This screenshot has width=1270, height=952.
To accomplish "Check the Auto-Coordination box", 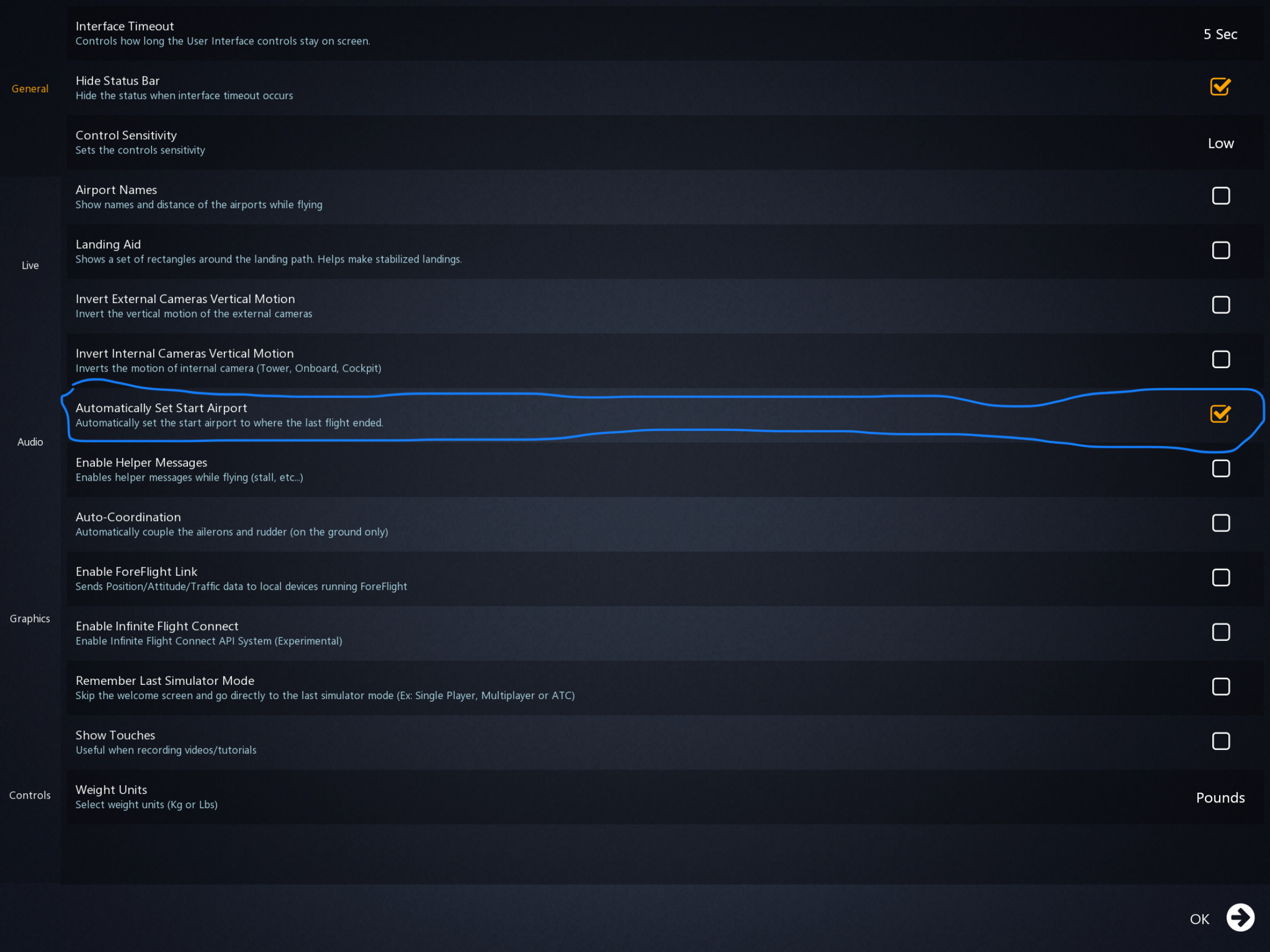I will (x=1221, y=523).
